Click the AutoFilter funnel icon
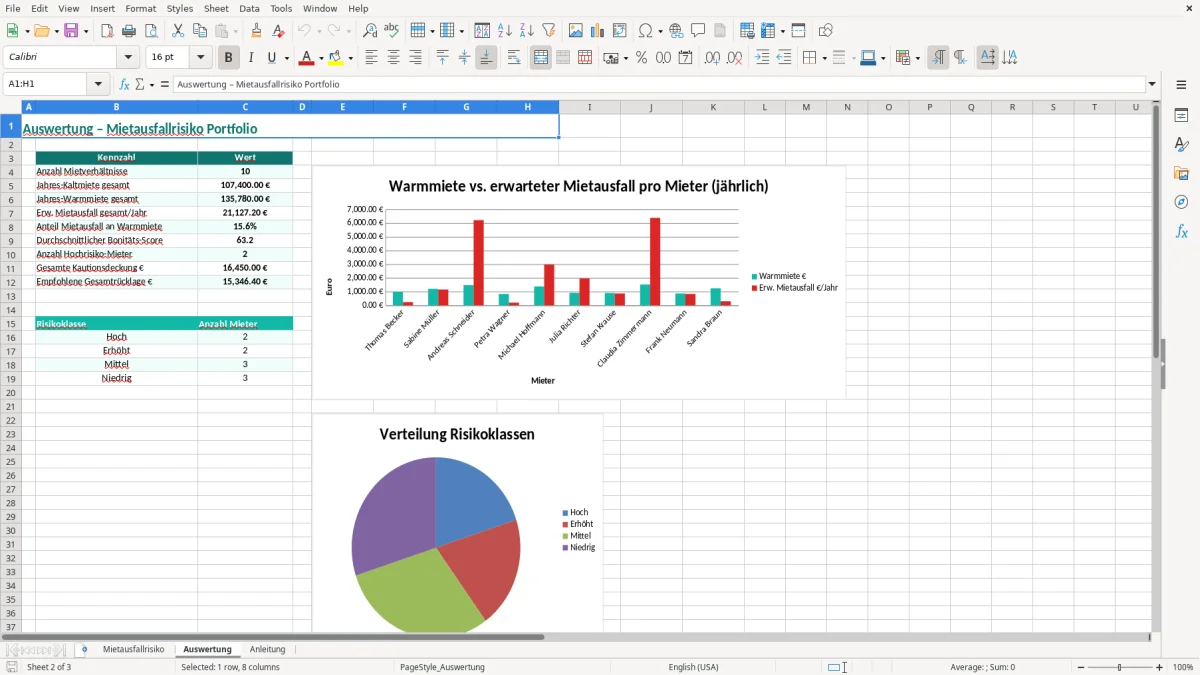1200x675 pixels. click(548, 31)
